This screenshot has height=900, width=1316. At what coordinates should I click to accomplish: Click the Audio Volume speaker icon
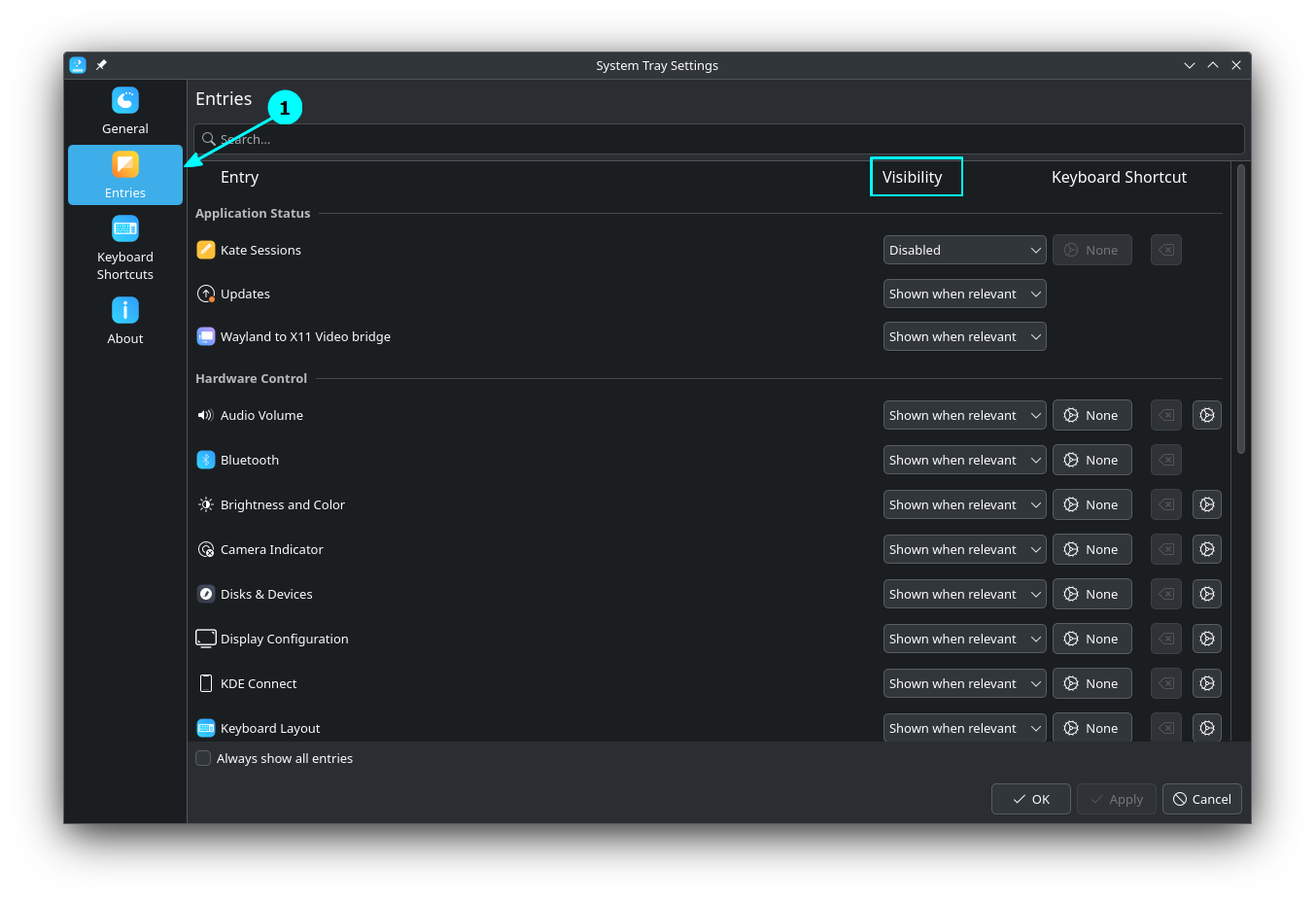click(205, 415)
